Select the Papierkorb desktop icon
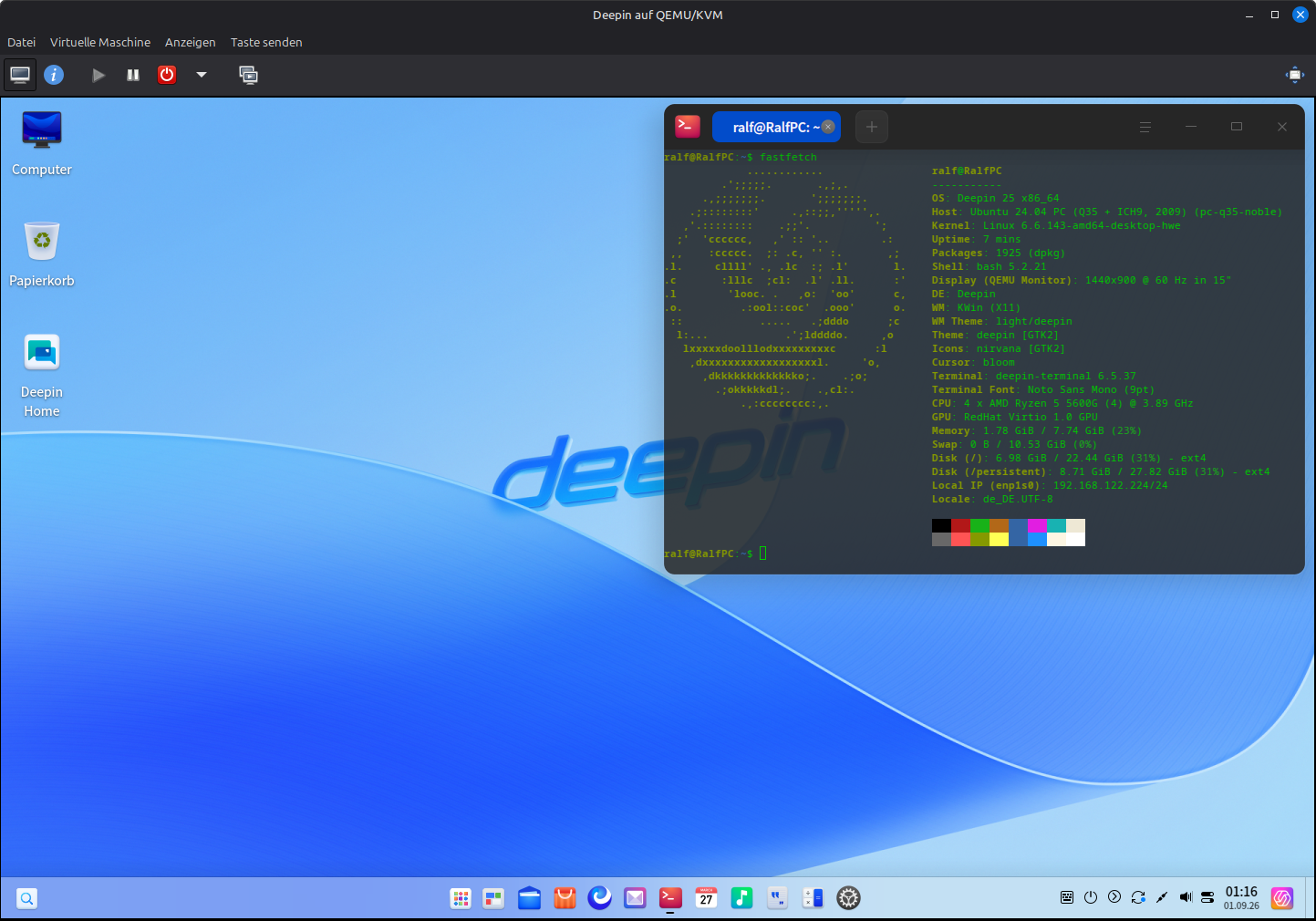 [x=42, y=254]
